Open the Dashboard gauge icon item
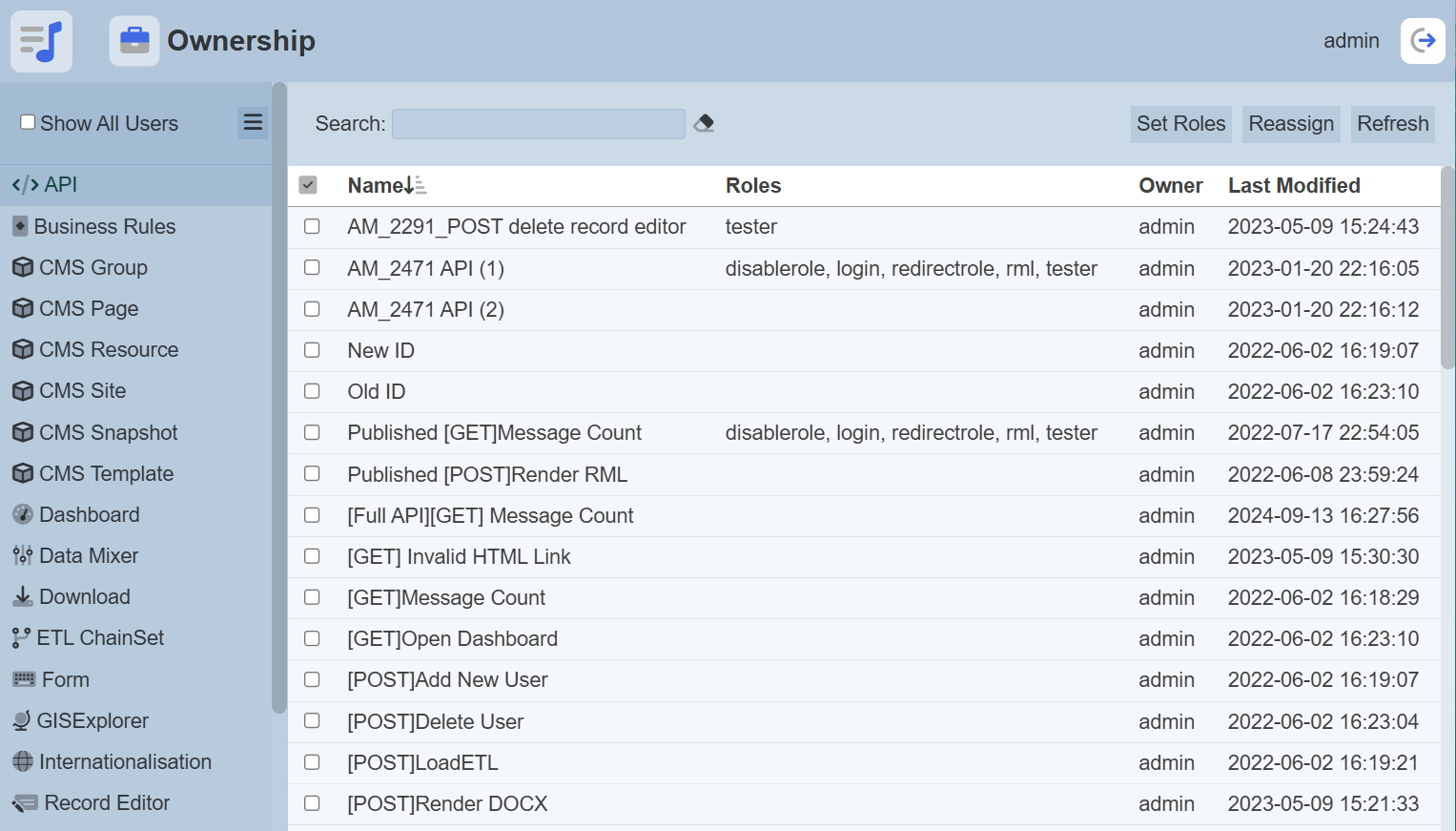This screenshot has width=1456, height=831. (x=23, y=515)
